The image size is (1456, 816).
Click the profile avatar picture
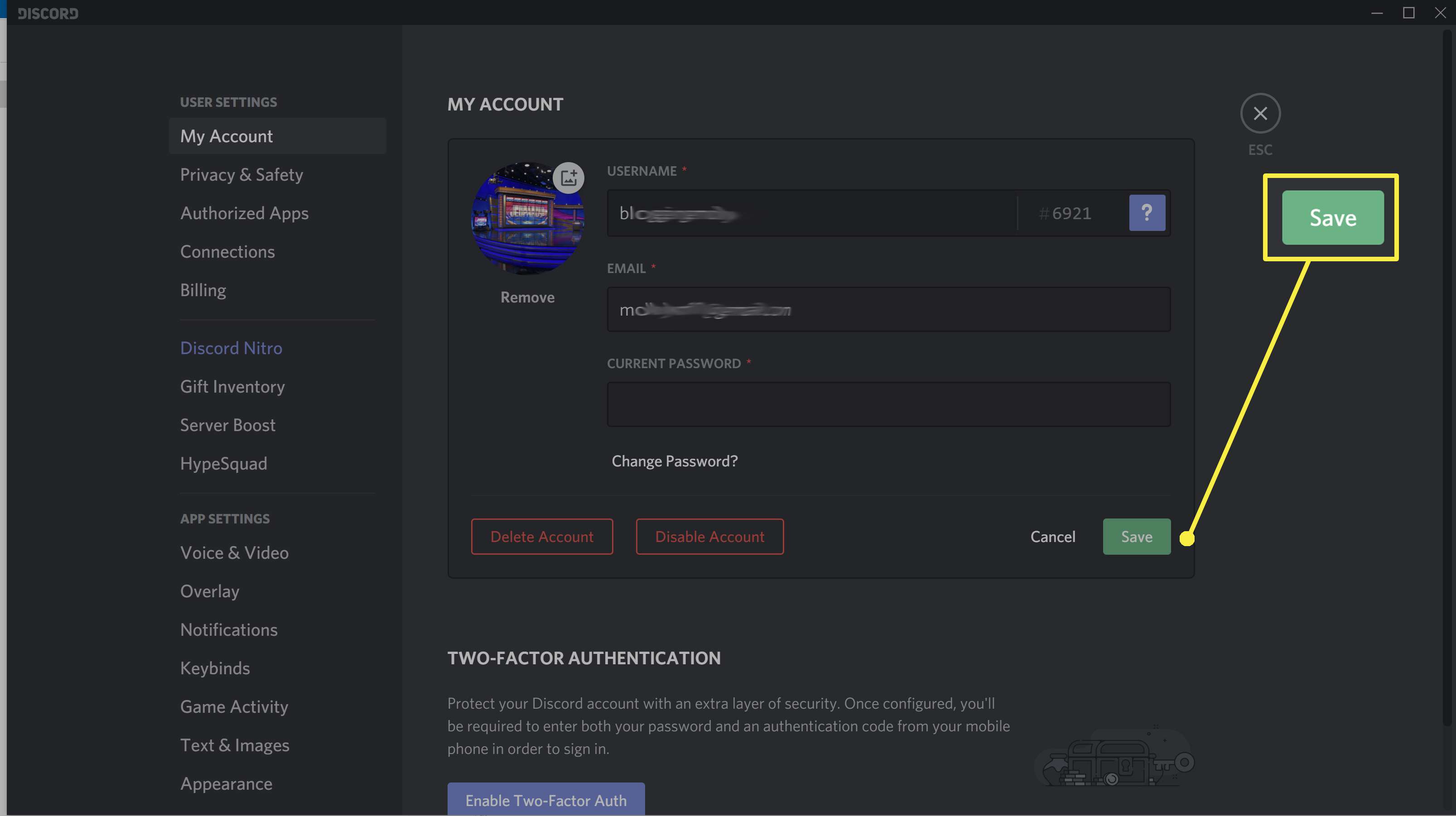pos(527,219)
